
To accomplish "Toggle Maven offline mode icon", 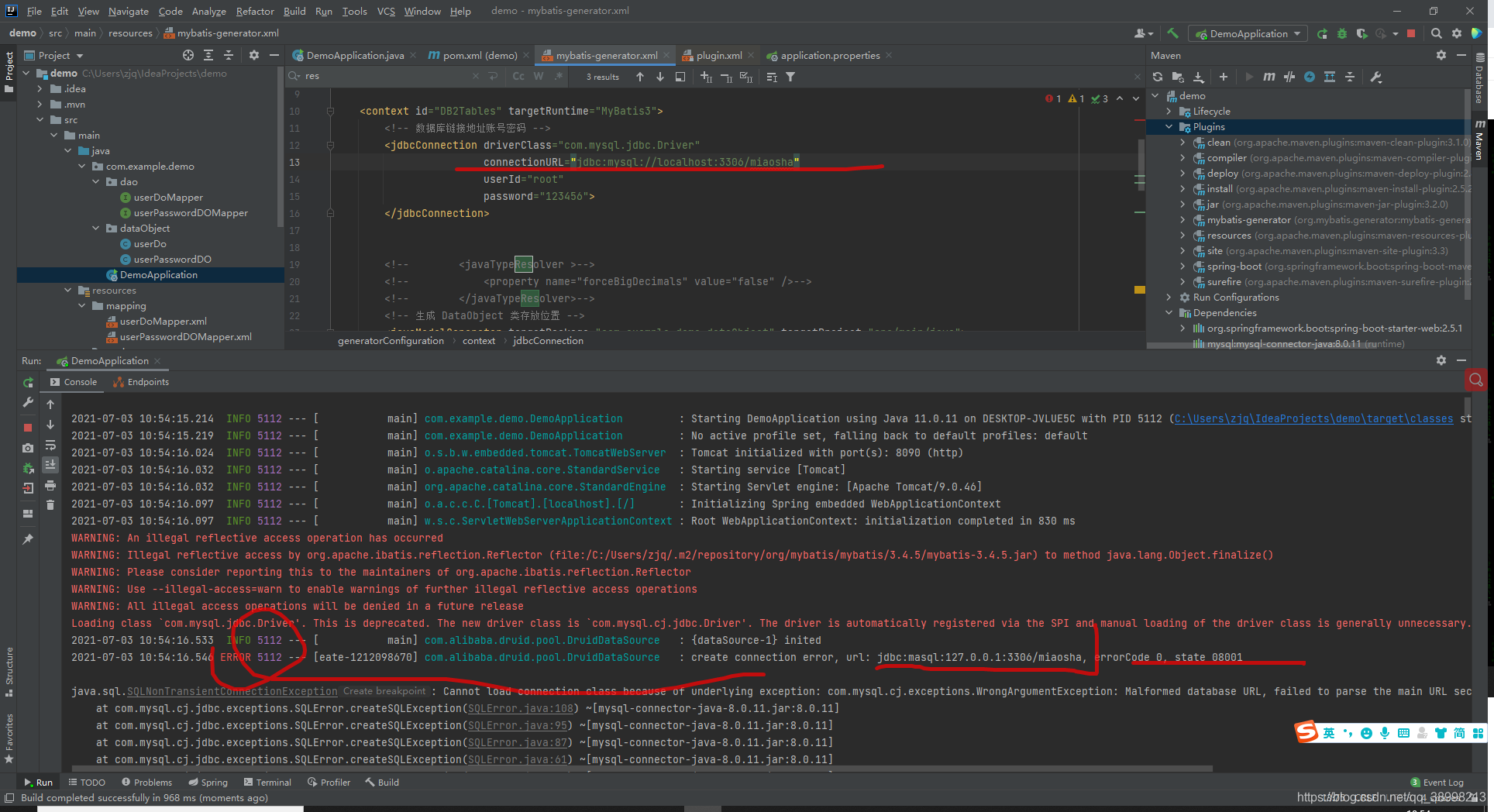I will pos(1310,77).
